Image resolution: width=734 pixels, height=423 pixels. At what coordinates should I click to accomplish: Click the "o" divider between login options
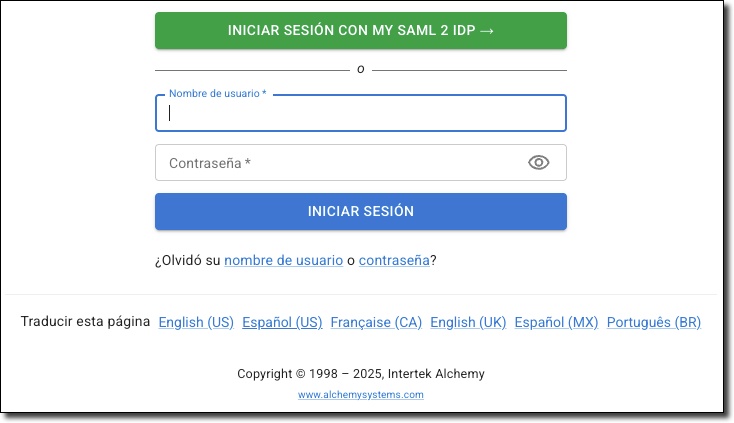pyautogui.click(x=360, y=70)
